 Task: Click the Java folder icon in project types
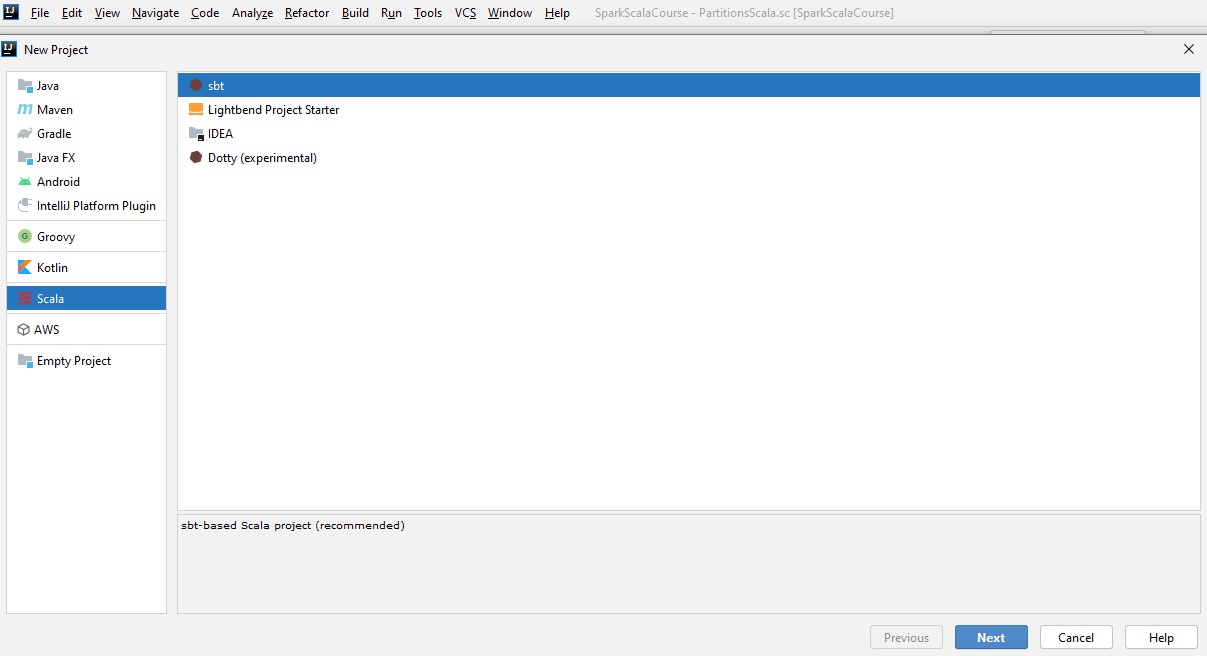[x=25, y=86]
